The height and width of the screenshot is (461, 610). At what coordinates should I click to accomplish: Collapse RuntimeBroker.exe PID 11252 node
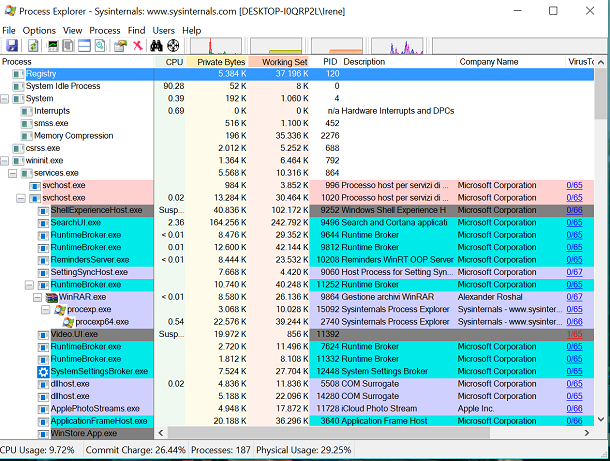29,285
